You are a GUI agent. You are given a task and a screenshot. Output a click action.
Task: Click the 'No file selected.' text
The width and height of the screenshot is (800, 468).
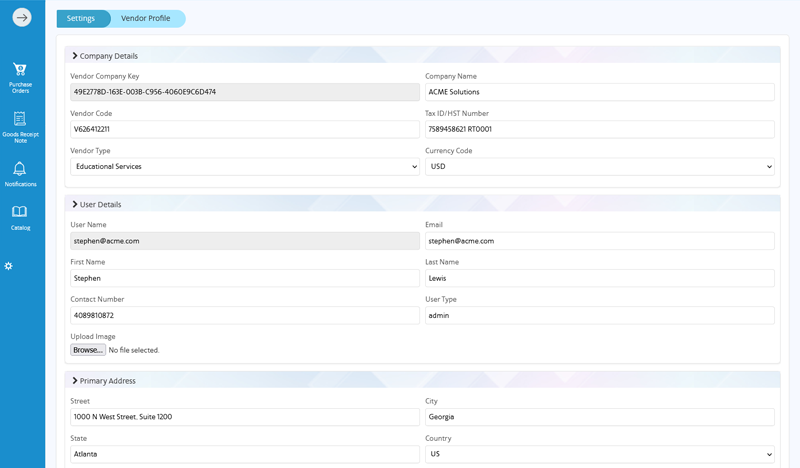[x=134, y=350]
